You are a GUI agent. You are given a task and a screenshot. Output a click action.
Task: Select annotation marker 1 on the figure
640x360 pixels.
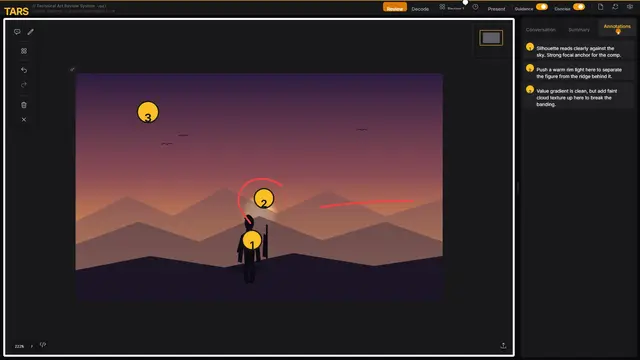(252, 240)
